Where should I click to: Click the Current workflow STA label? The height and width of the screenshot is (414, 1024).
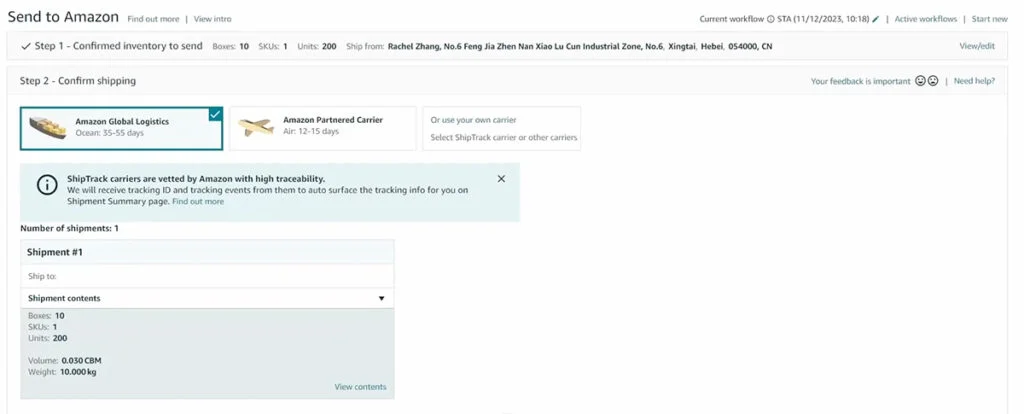coord(784,19)
